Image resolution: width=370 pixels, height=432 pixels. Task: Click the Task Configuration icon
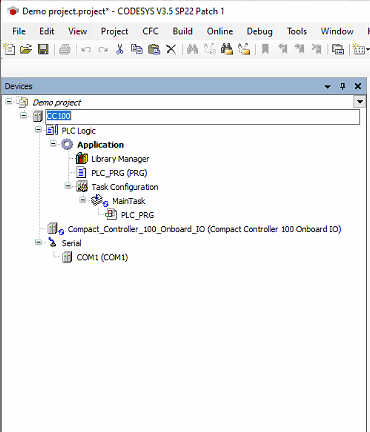82,187
